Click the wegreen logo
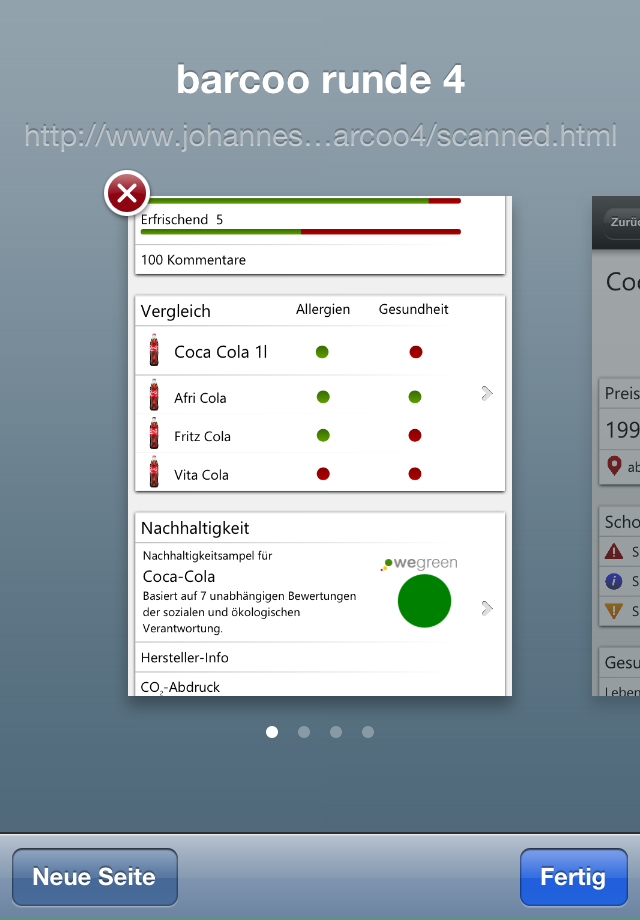Screen dimensions: 640x920 click(x=419, y=563)
